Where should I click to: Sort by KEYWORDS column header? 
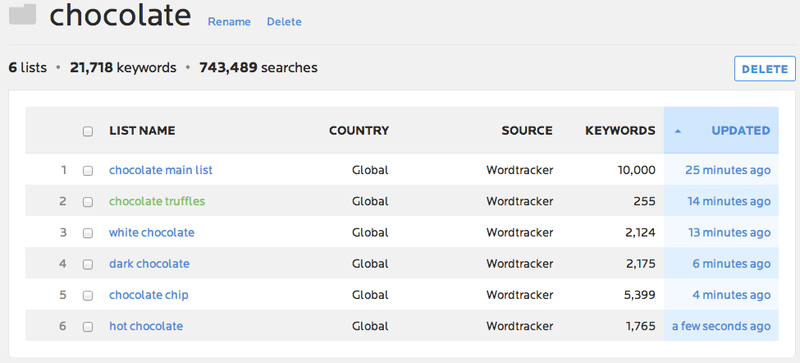point(620,131)
